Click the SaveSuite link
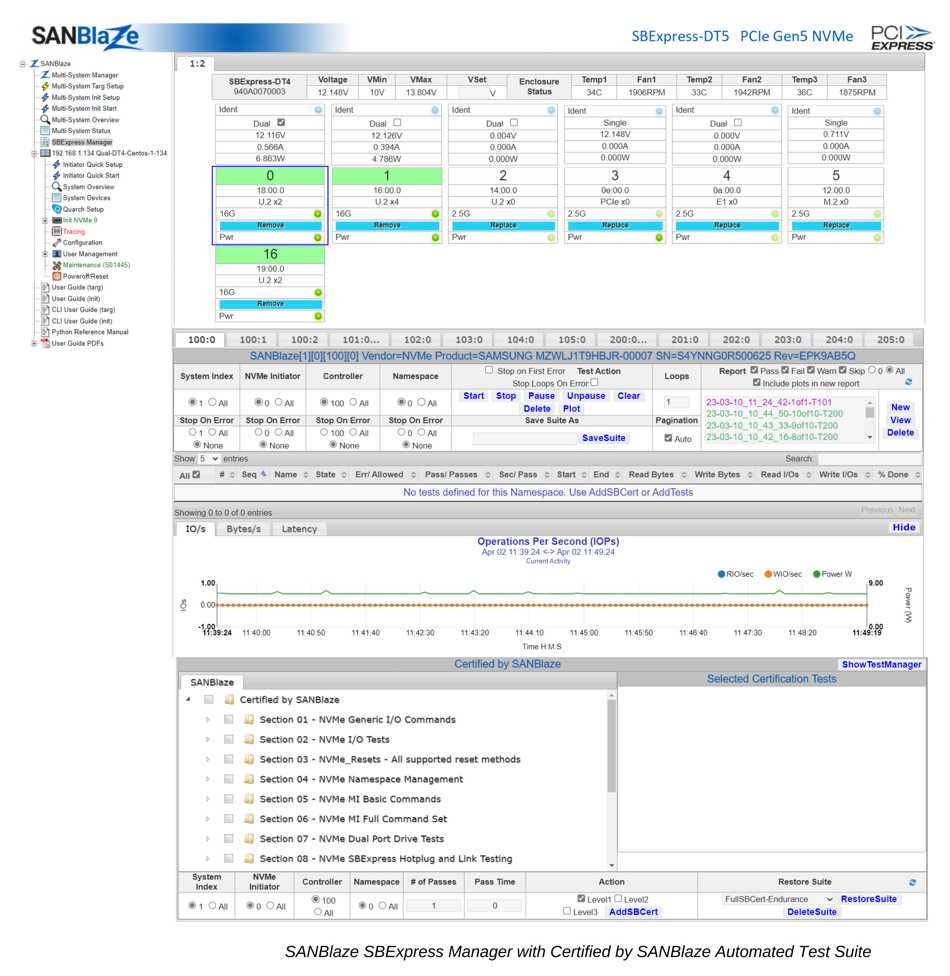Screen dimensions: 950x976 click(604, 438)
